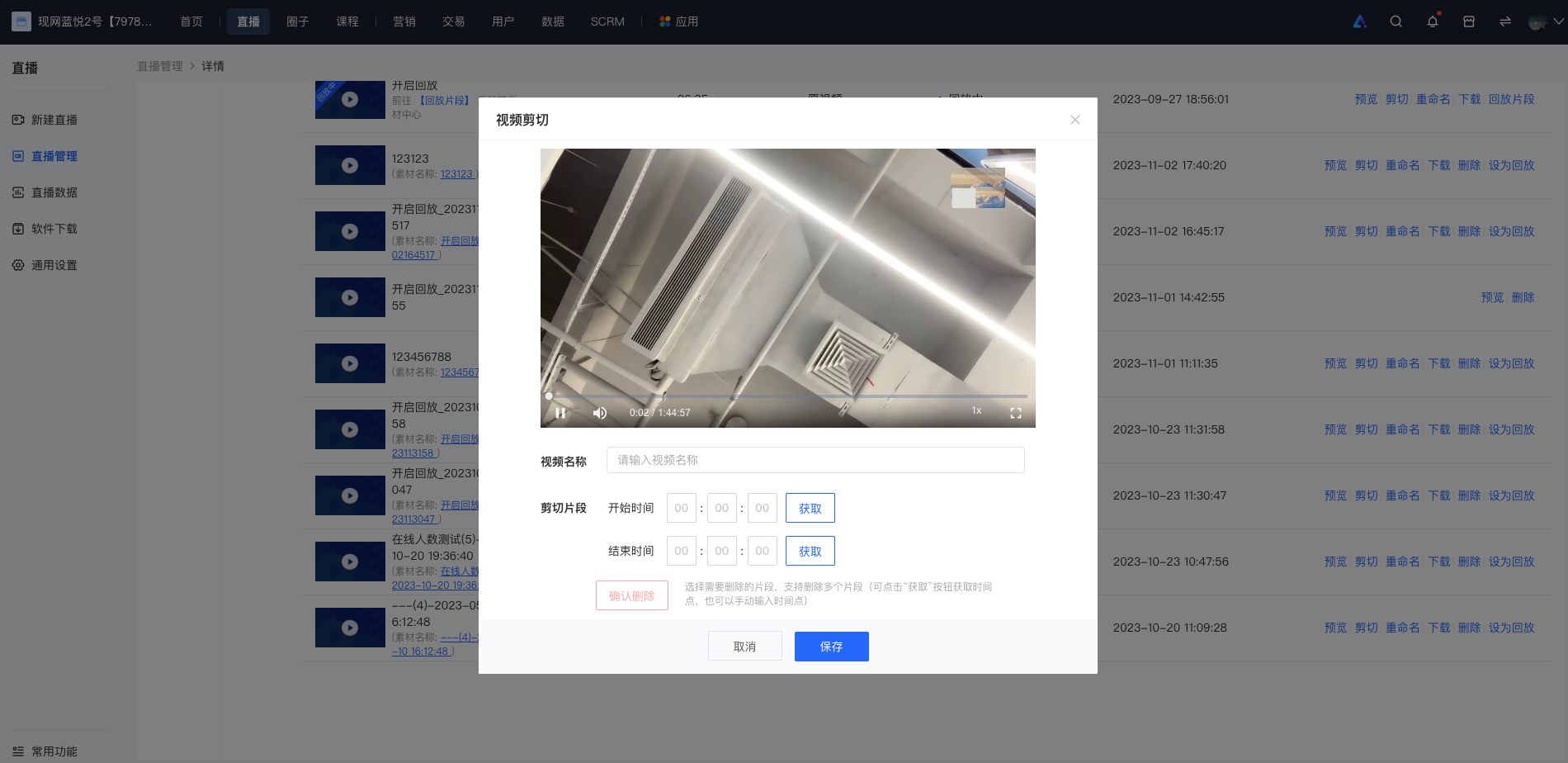Open the notification bell icon
The height and width of the screenshot is (763, 1568).
pyautogui.click(x=1433, y=21)
